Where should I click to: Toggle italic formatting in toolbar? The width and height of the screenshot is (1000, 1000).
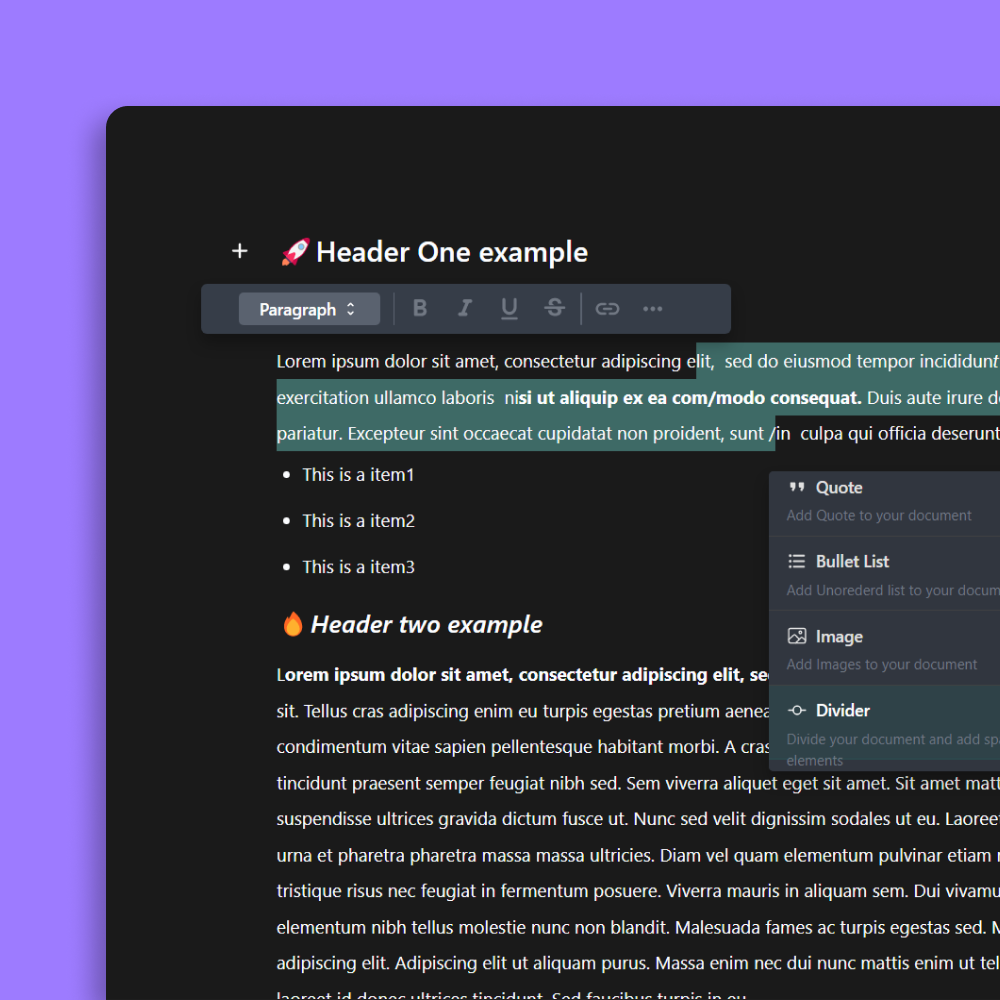tap(464, 309)
